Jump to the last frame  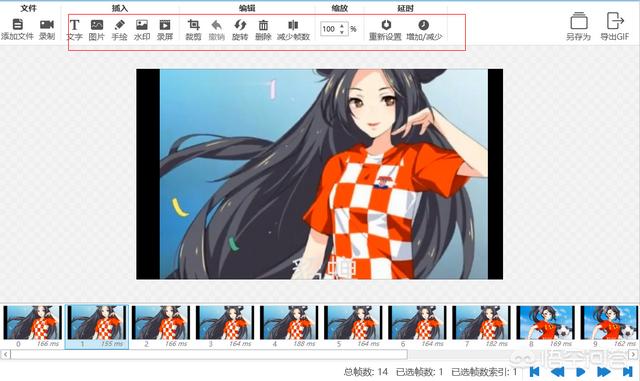pyautogui.click(x=627, y=372)
